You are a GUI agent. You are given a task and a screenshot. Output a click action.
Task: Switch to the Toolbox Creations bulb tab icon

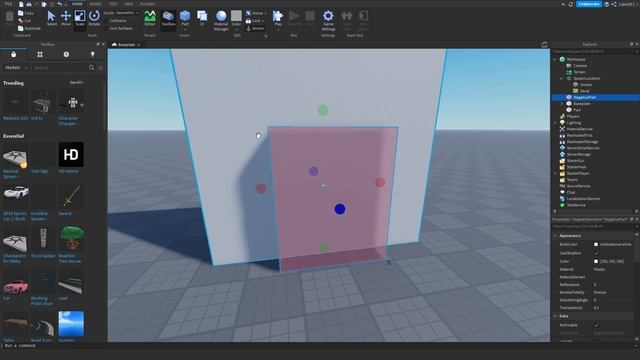coord(93,54)
